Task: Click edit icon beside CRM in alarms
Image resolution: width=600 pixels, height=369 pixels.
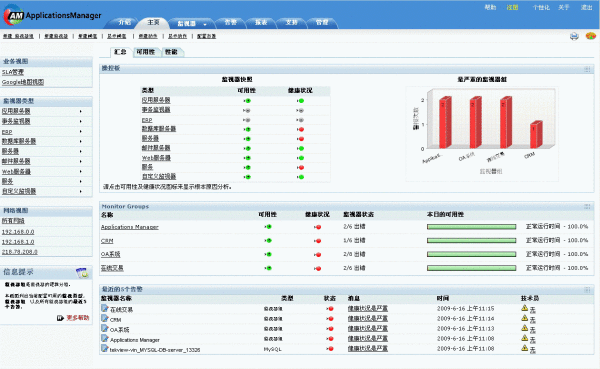Action: click(x=104, y=318)
